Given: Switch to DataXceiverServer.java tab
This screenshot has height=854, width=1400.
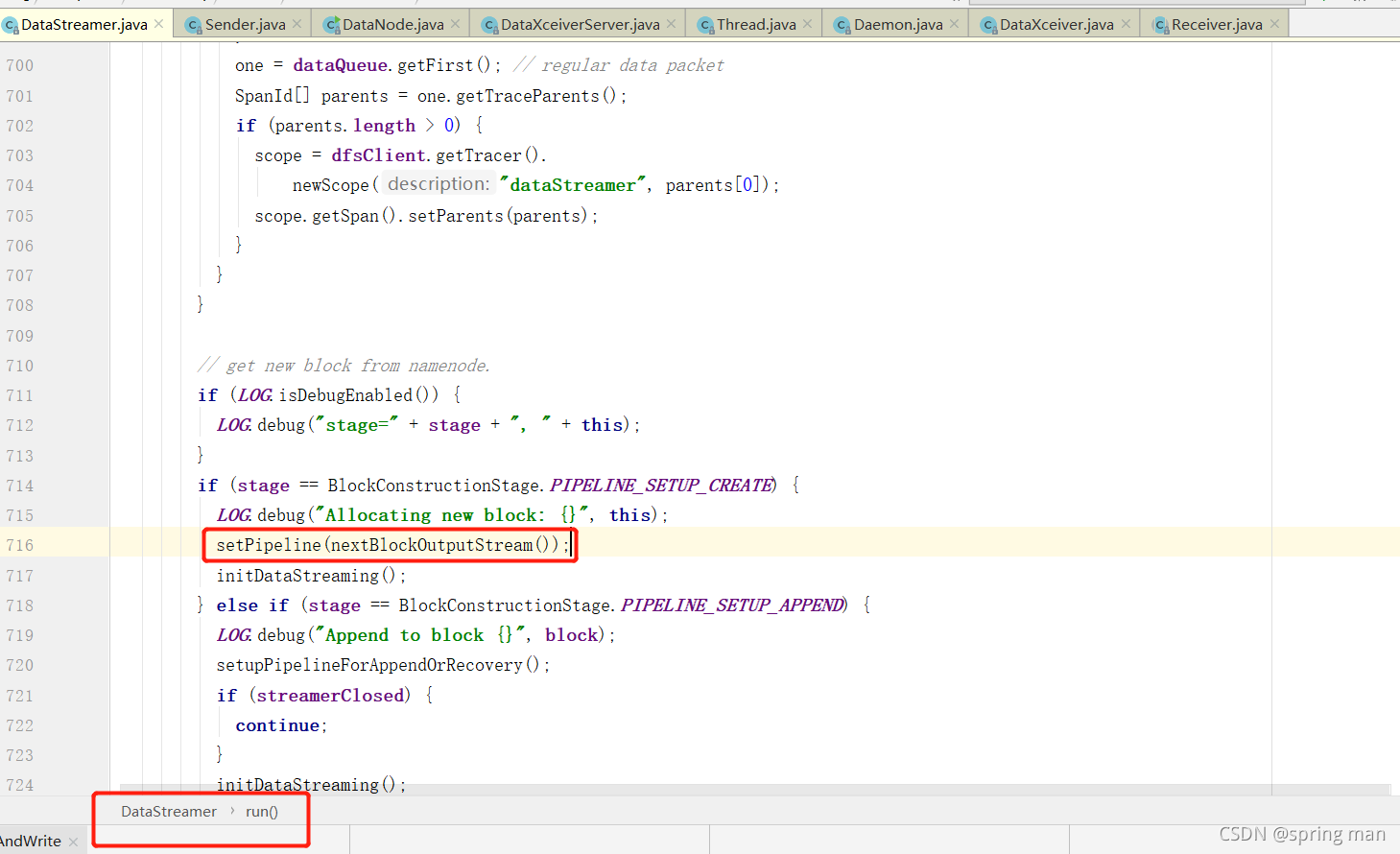Looking at the screenshot, I should click(x=581, y=24).
